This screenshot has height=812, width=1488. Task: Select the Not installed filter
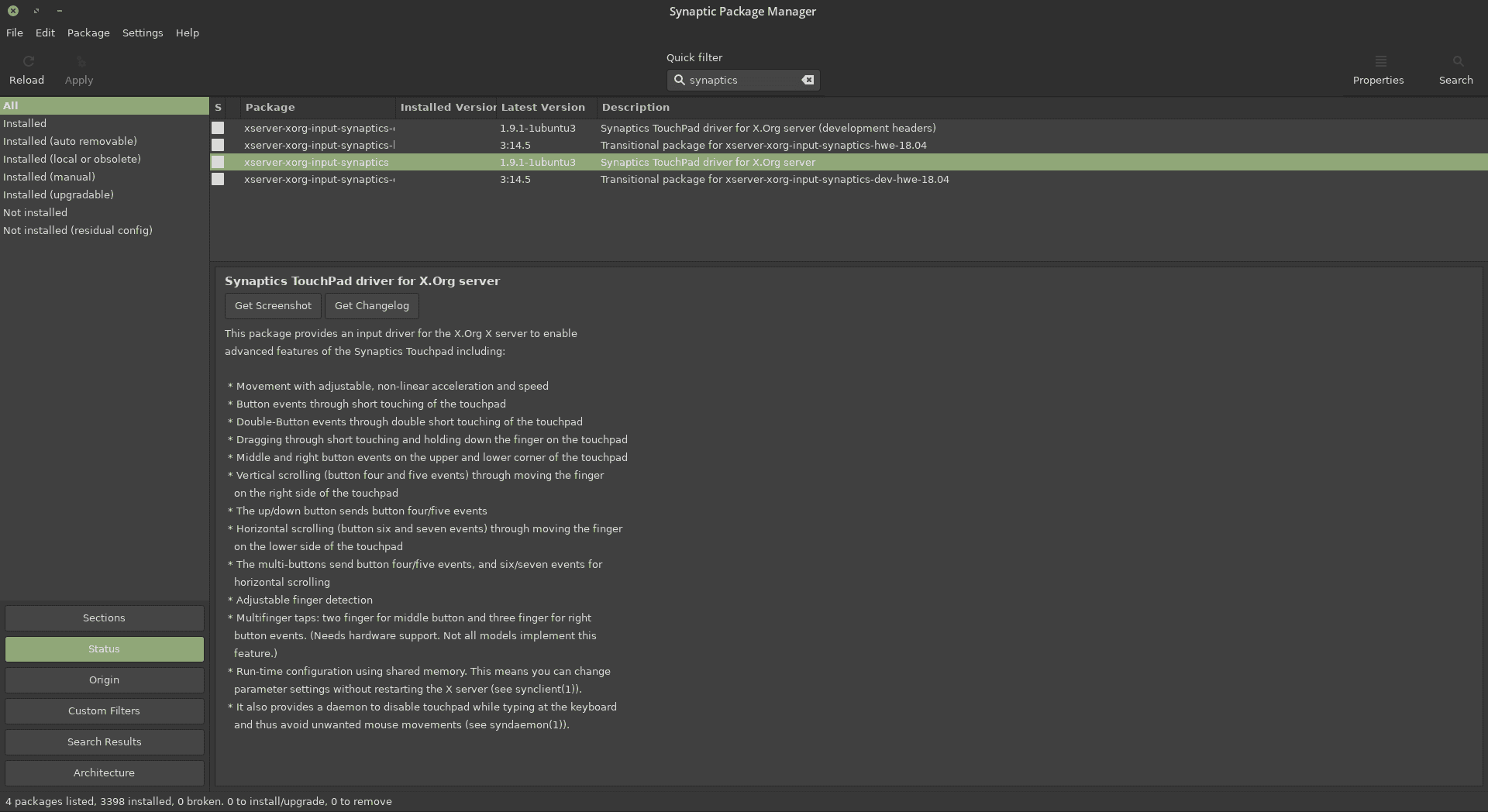[x=105, y=212]
